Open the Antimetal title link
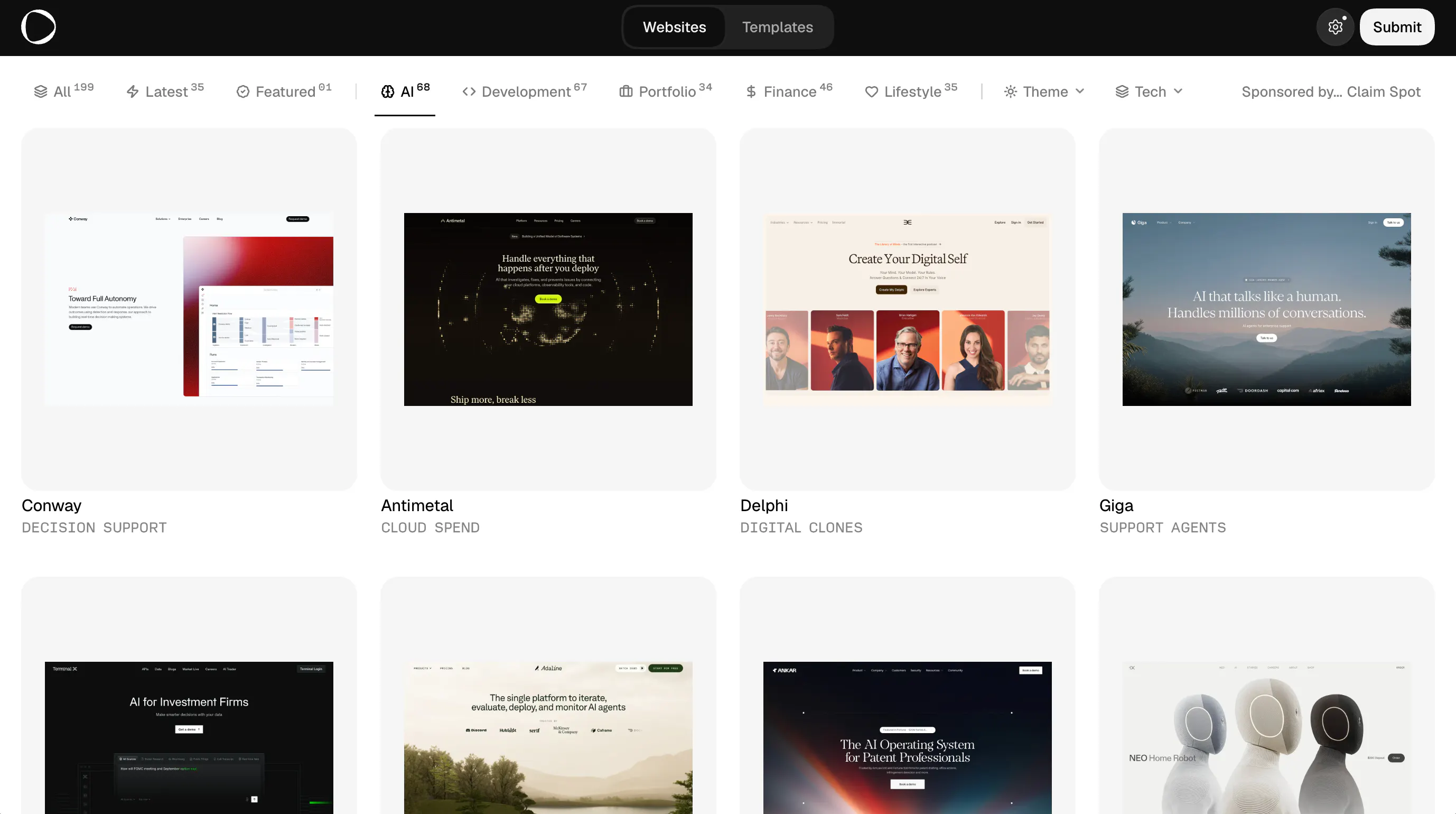 [417, 505]
